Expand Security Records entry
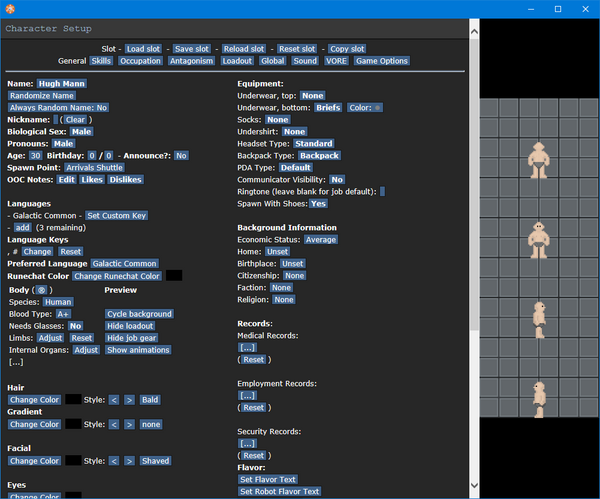600x499 pixels. pos(247,444)
